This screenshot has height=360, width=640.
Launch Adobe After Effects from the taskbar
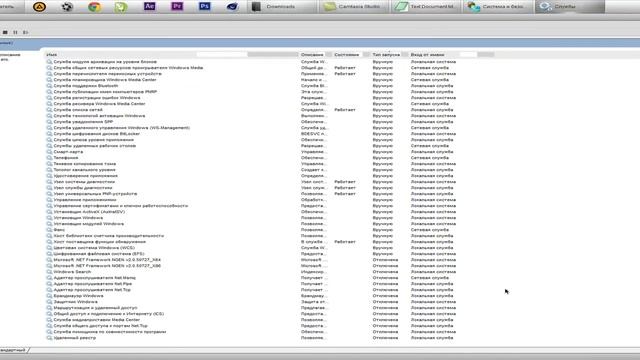coord(149,6)
